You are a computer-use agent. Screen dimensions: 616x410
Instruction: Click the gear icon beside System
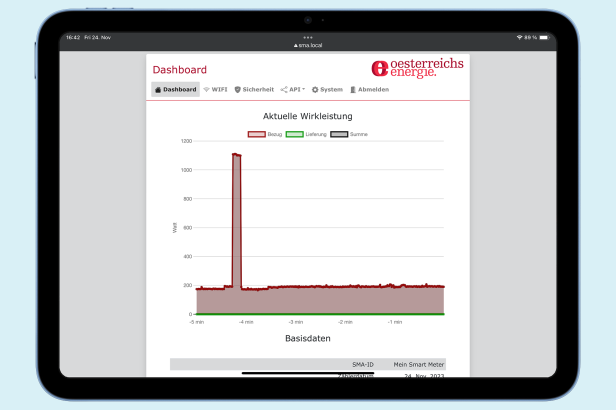[x=315, y=90]
